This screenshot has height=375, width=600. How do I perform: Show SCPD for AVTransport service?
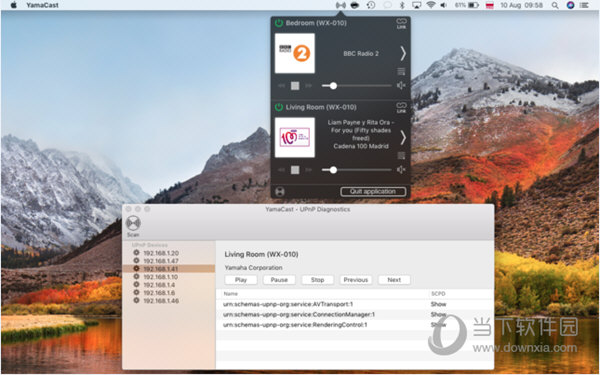pos(439,304)
